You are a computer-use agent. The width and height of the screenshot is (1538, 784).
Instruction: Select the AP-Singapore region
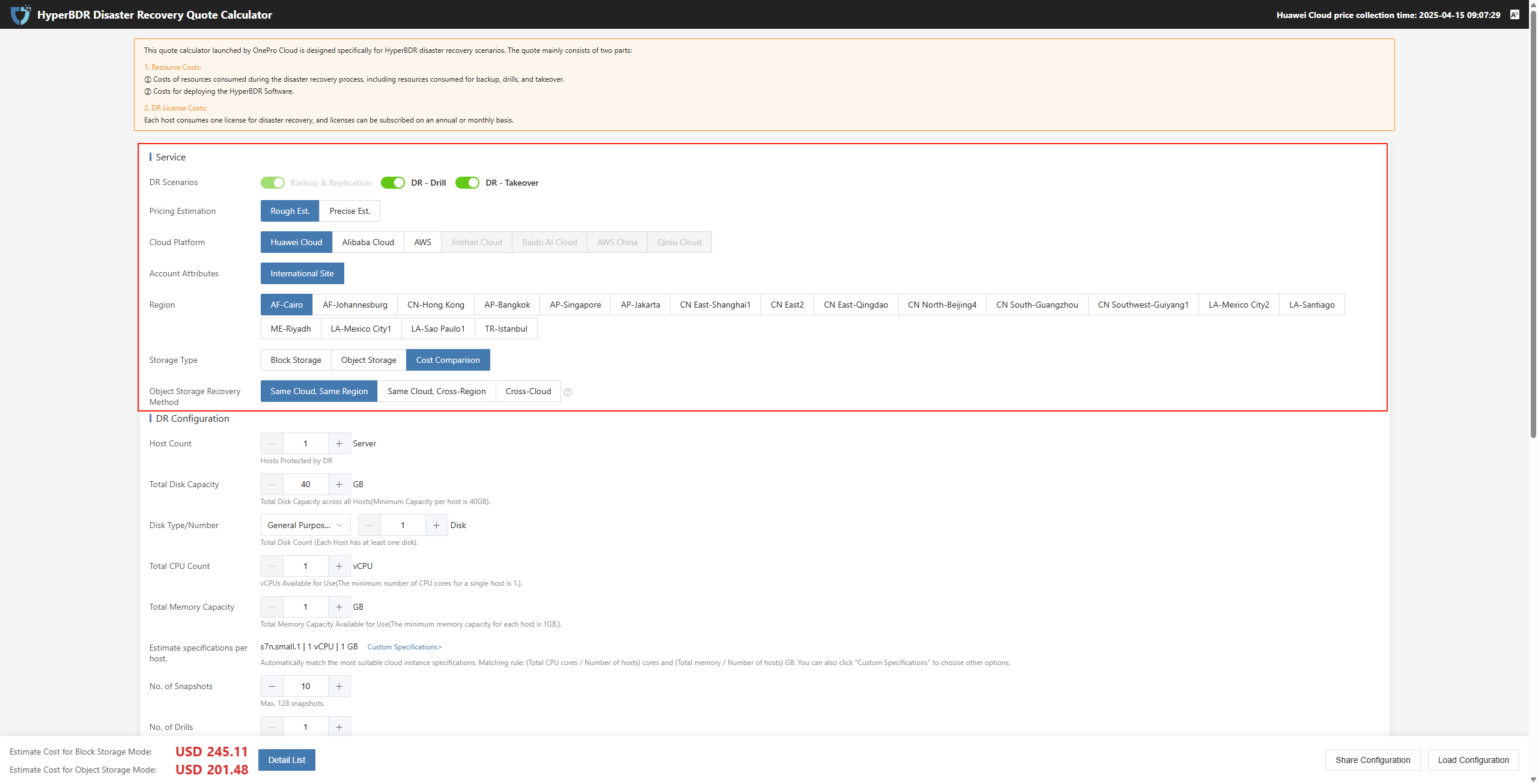(576, 305)
